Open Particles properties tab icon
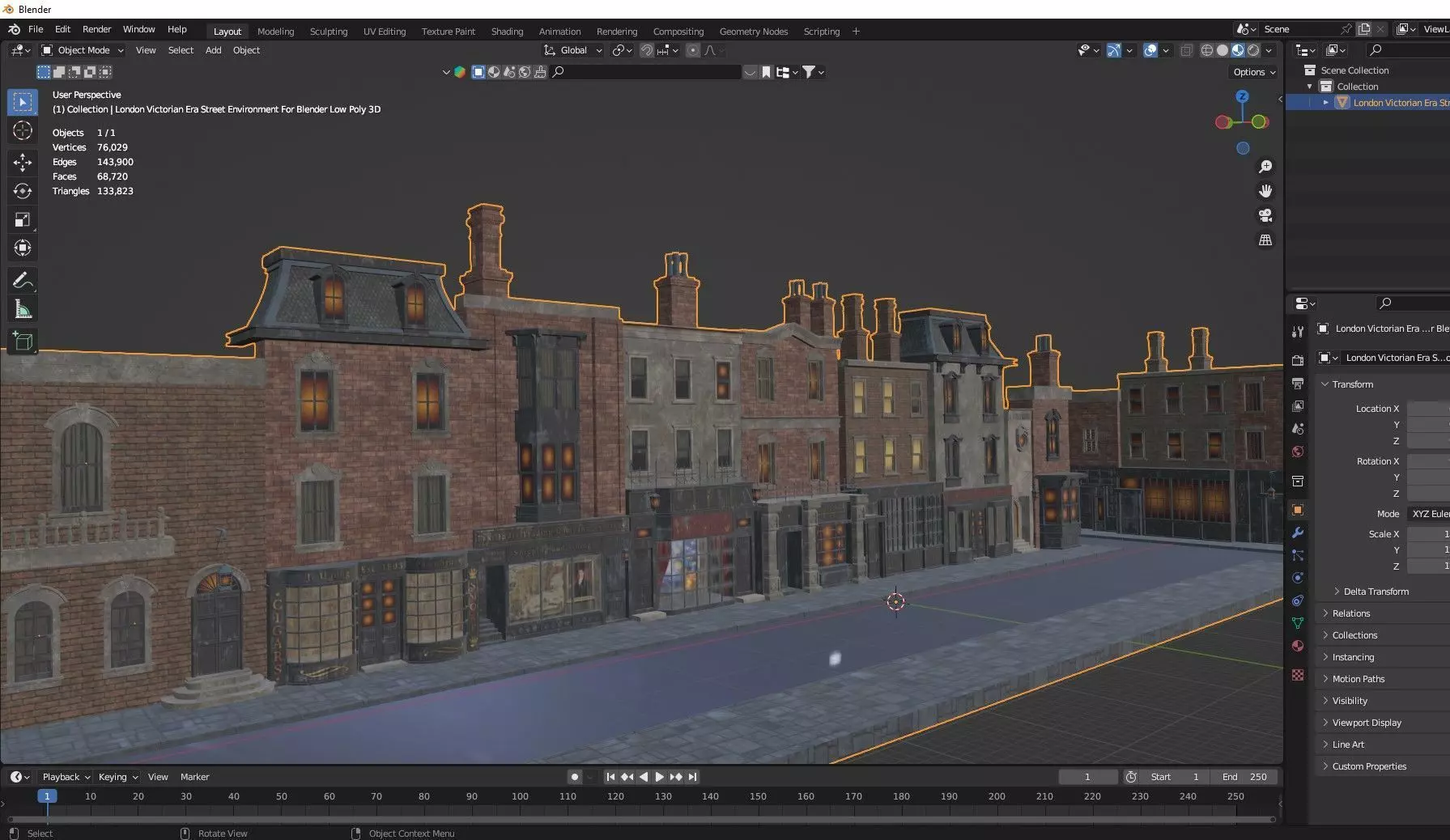1450x840 pixels. [1298, 555]
